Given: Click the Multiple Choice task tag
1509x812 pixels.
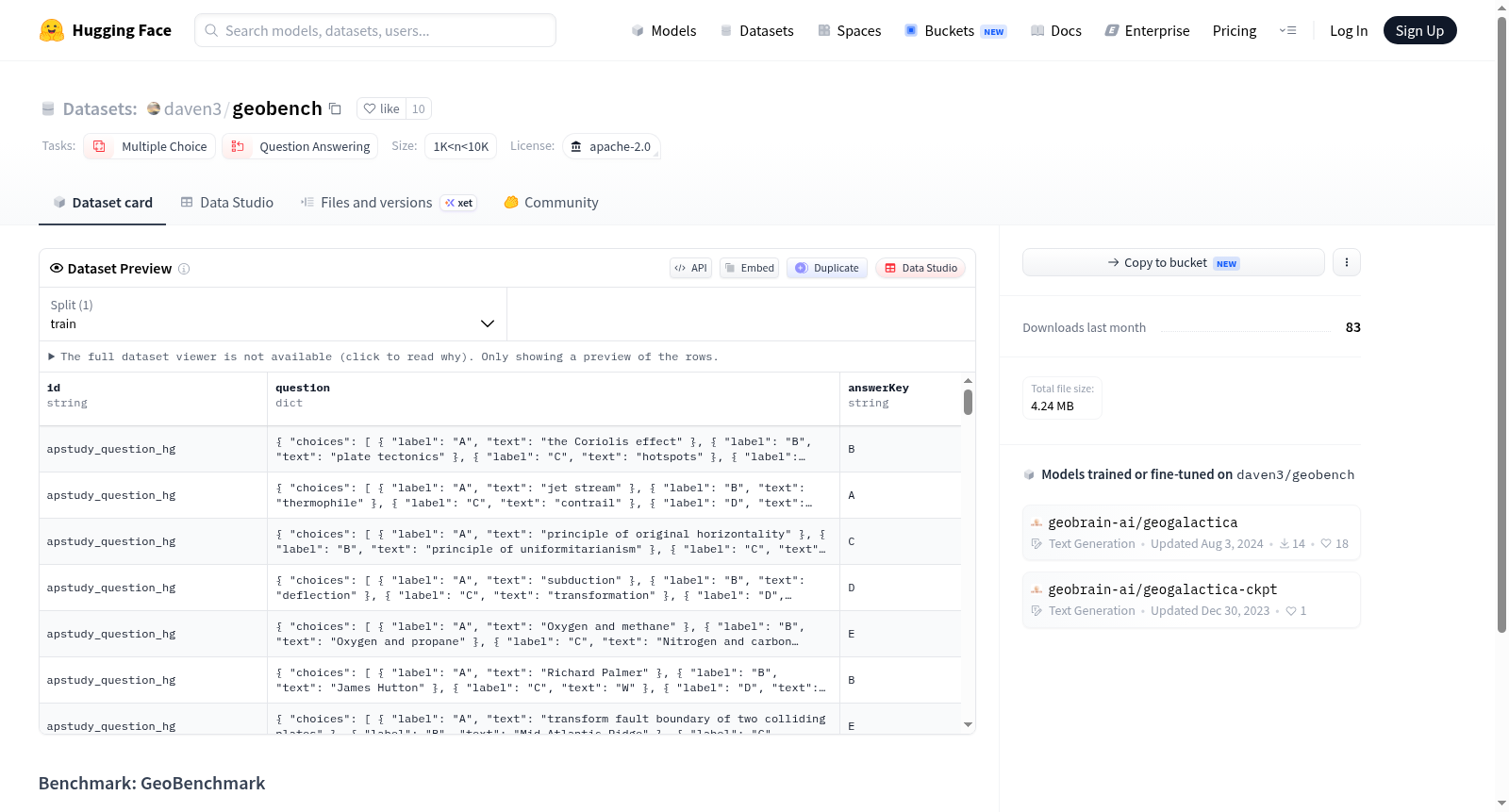Looking at the screenshot, I should pos(150,146).
